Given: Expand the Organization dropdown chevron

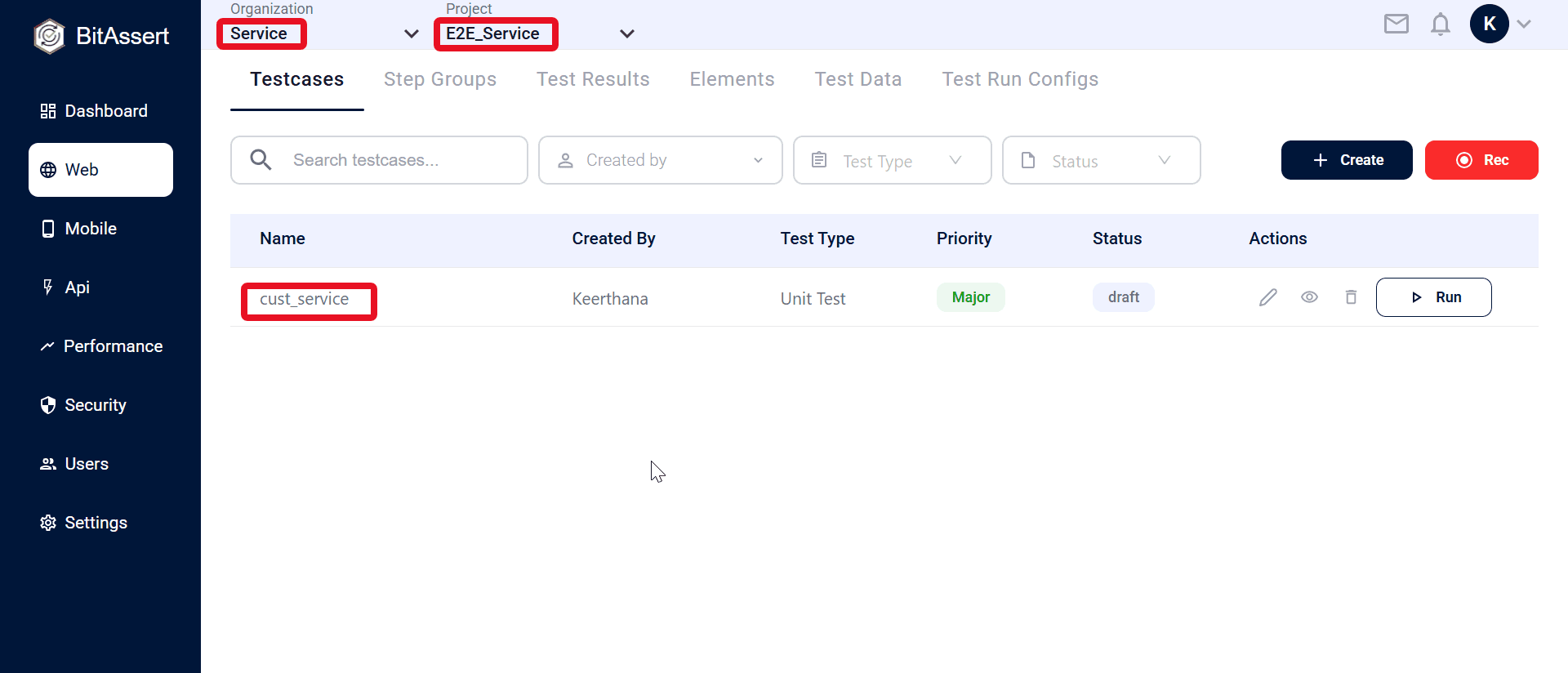Looking at the screenshot, I should tap(412, 33).
